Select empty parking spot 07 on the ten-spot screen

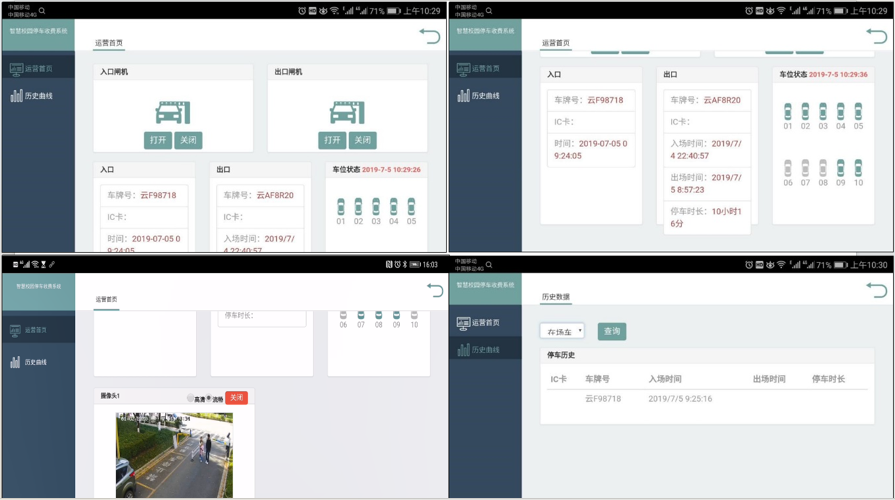coord(805,173)
